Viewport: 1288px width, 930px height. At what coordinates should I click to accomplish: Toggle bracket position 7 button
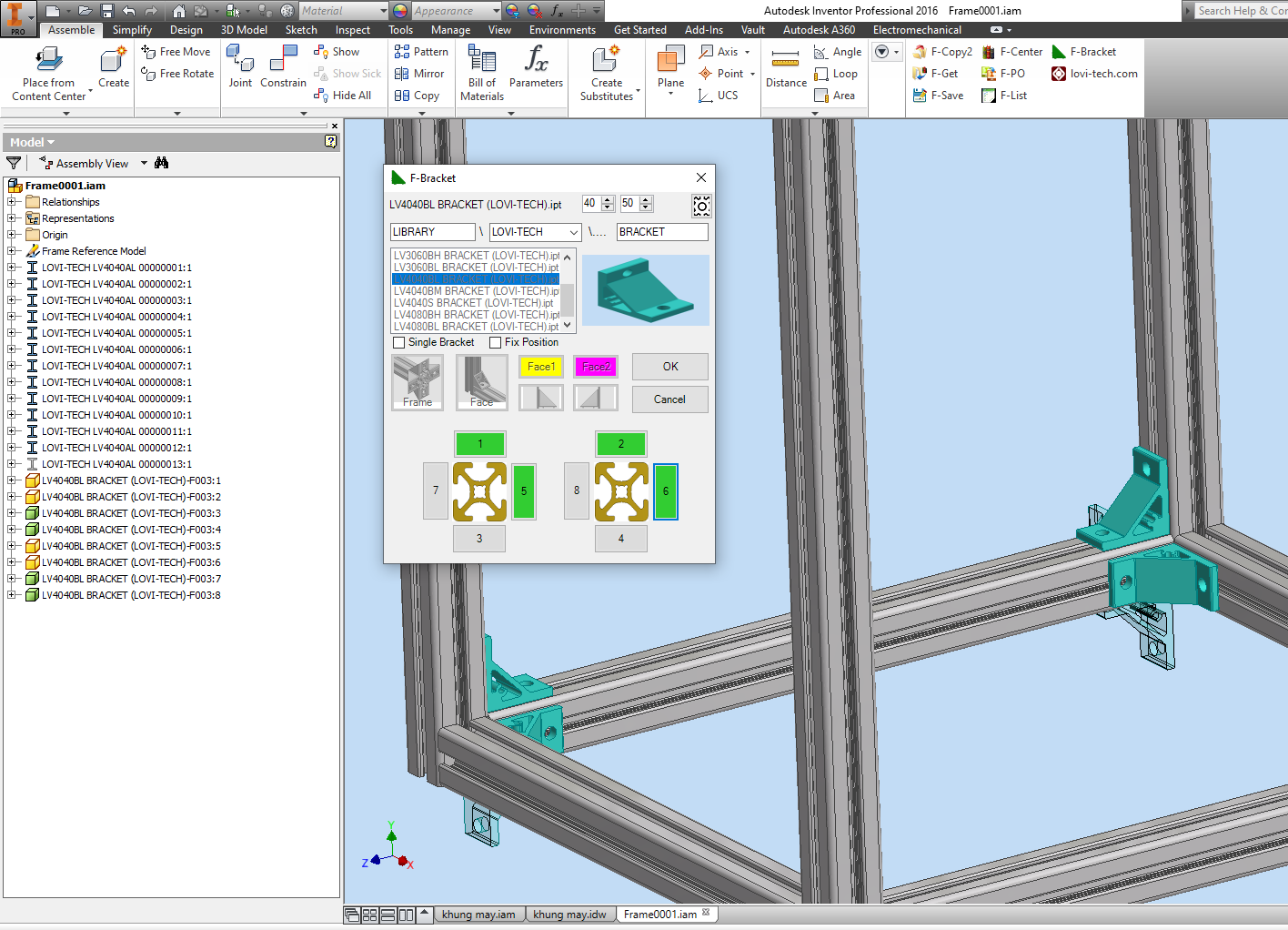tap(436, 490)
